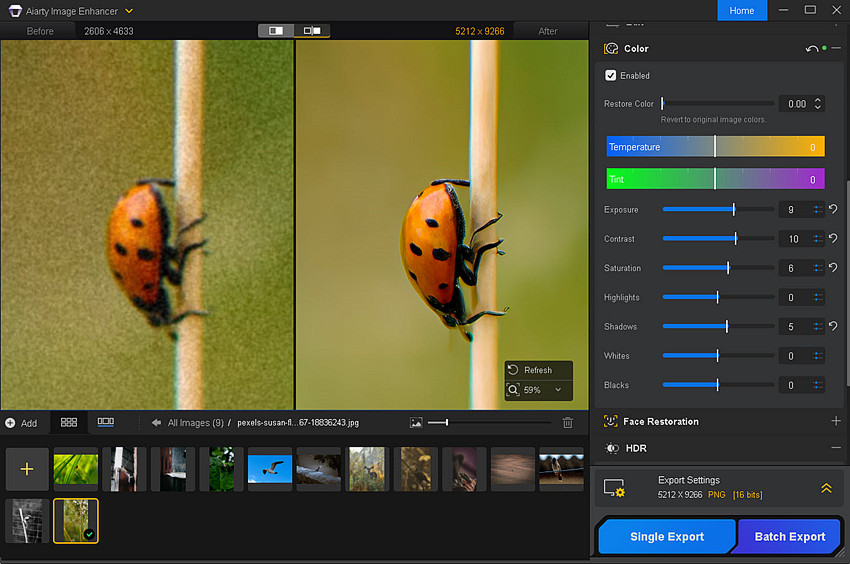This screenshot has width=850, height=564.
Task: Open the Contrast value options icon
Action: pyautogui.click(x=817, y=239)
